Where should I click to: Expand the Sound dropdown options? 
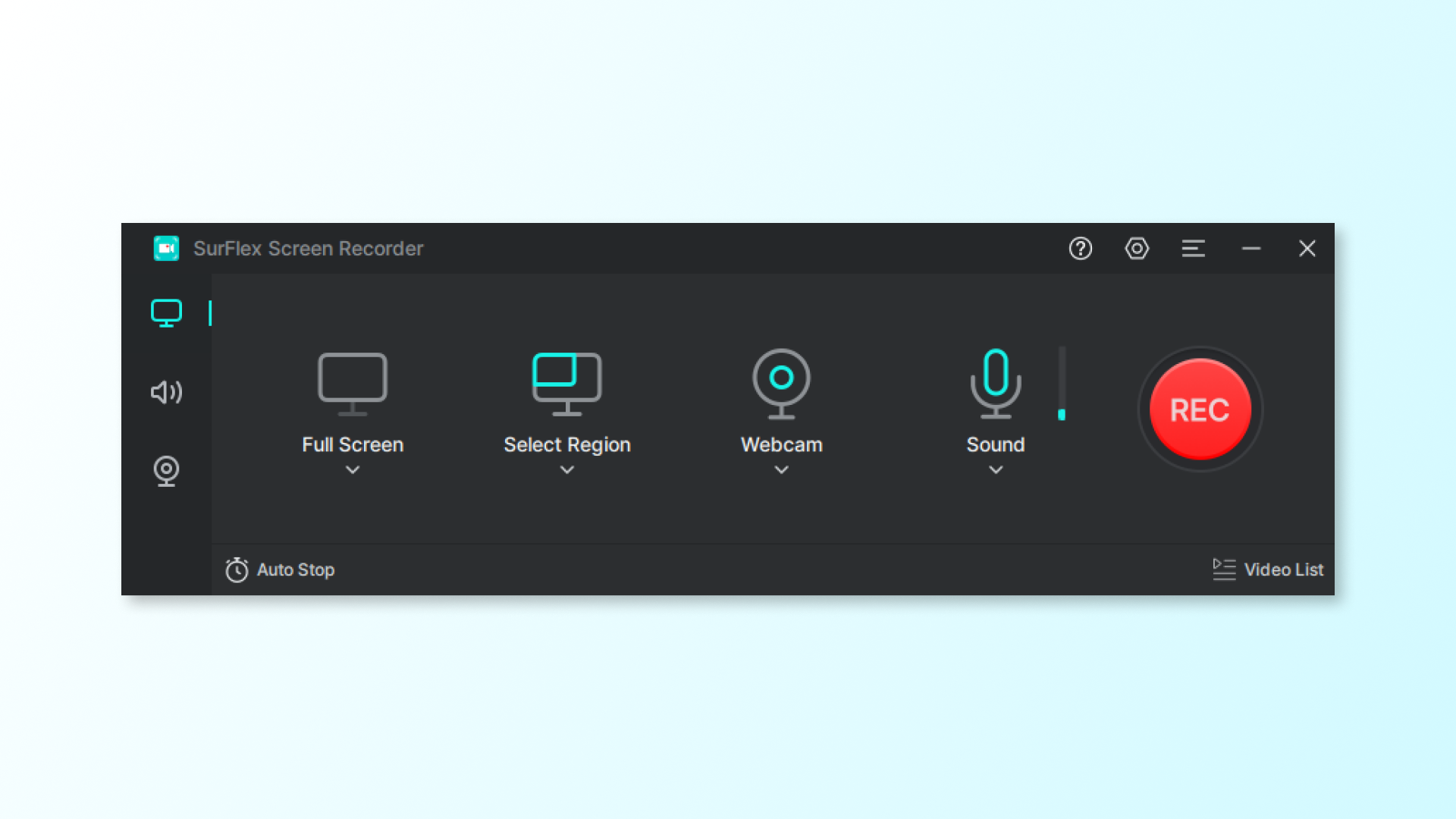pos(994,470)
